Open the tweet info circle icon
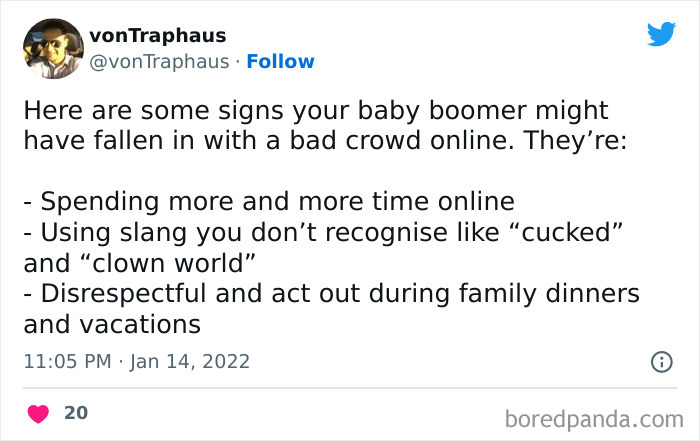Image resolution: width=700 pixels, height=441 pixels. pyautogui.click(x=661, y=361)
